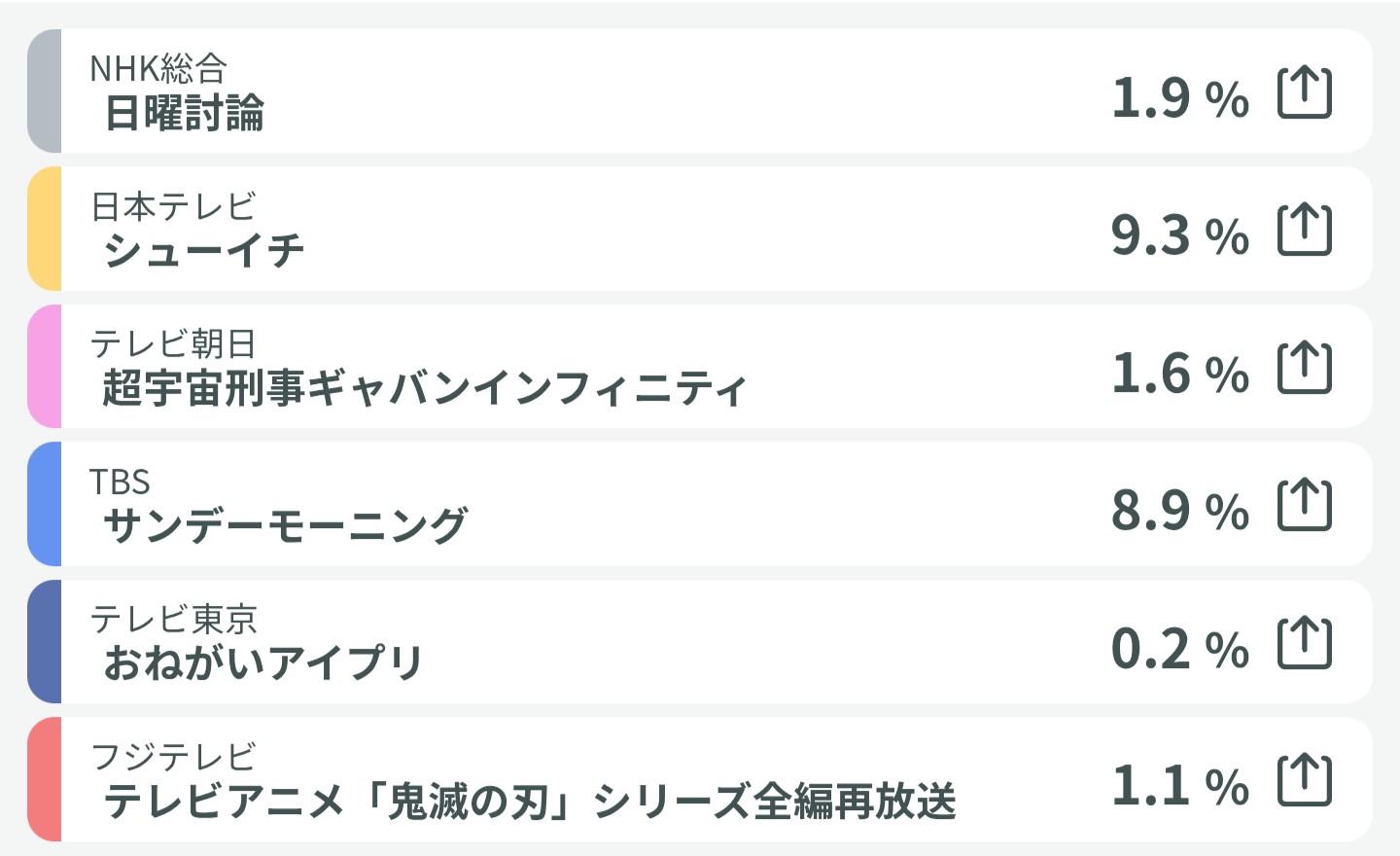
Task: Click the yellow 日本テレビ color bar
Action: (x=45, y=229)
